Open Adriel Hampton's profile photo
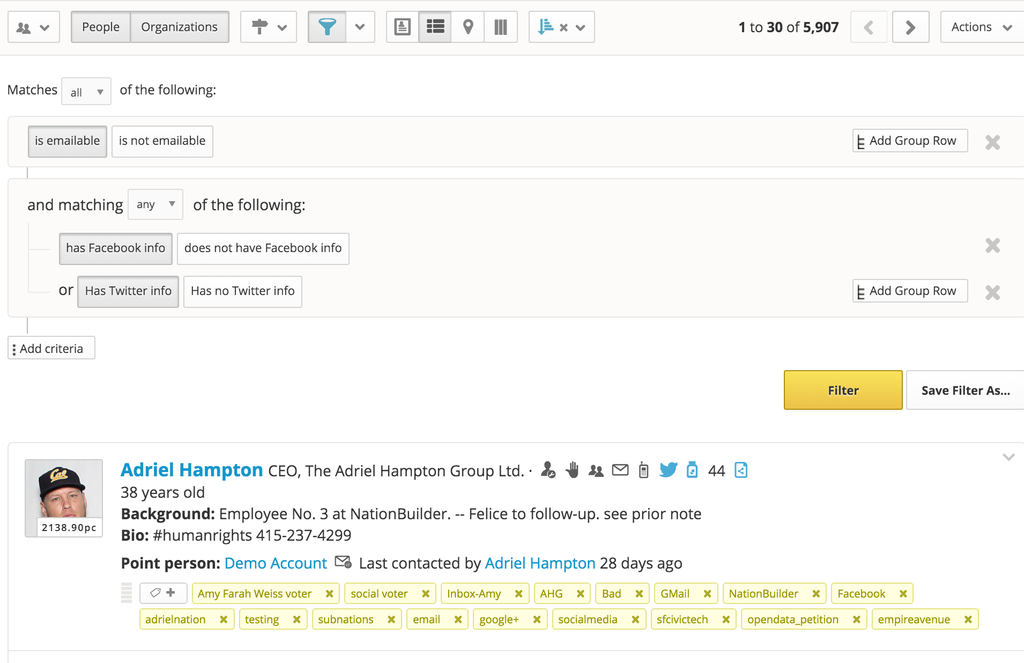The image size is (1024, 663). coord(64,498)
